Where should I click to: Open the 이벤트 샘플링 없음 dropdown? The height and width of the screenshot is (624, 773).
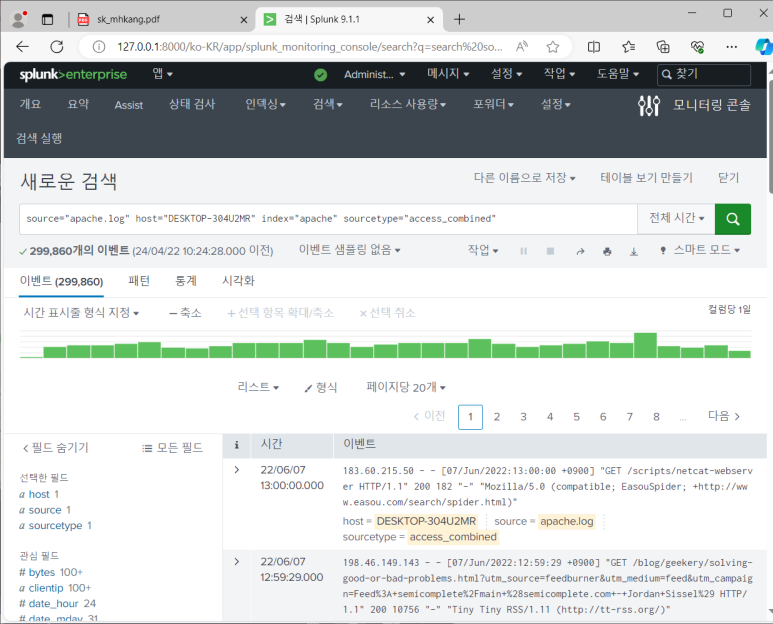[x=350, y=250]
